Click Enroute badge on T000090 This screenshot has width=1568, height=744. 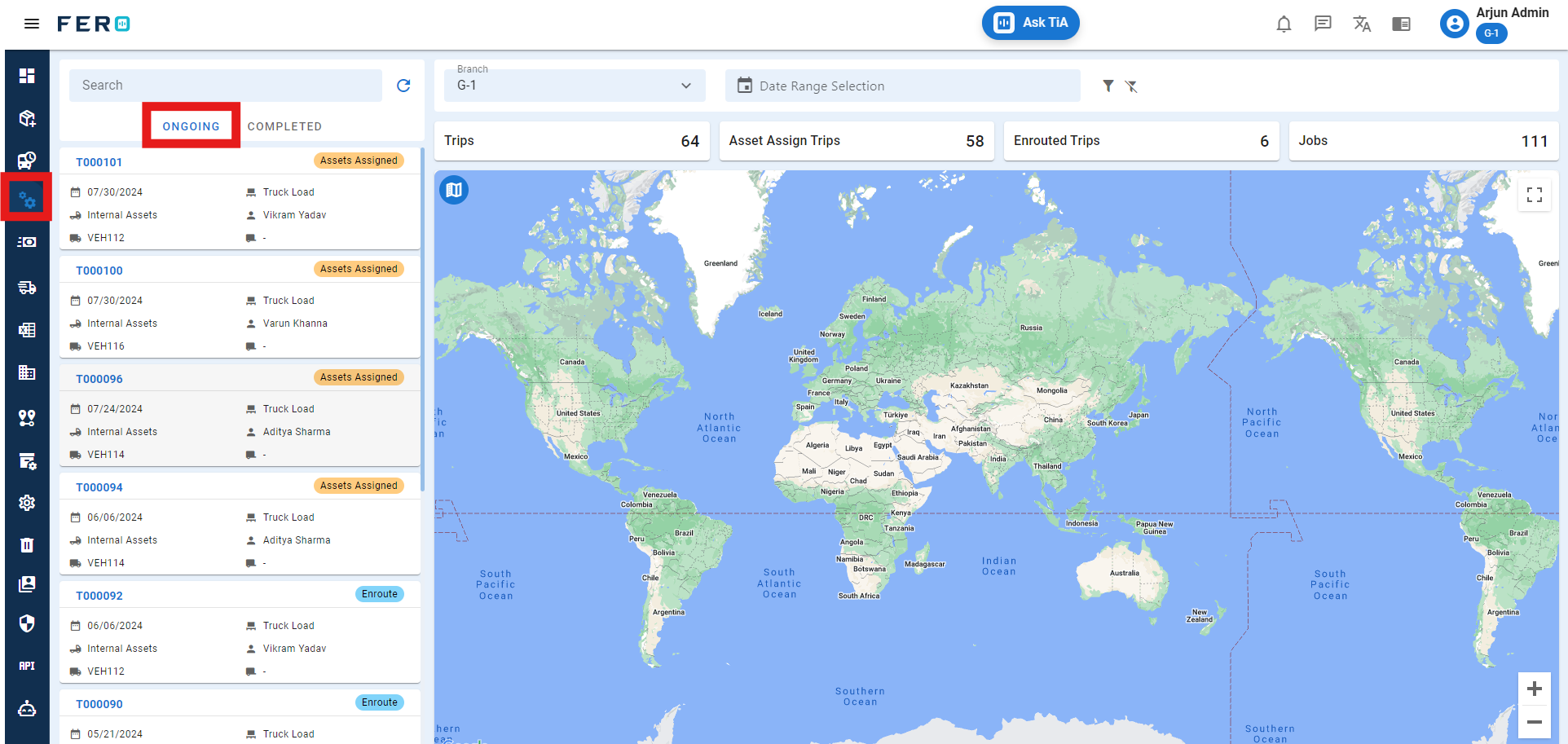[380, 702]
